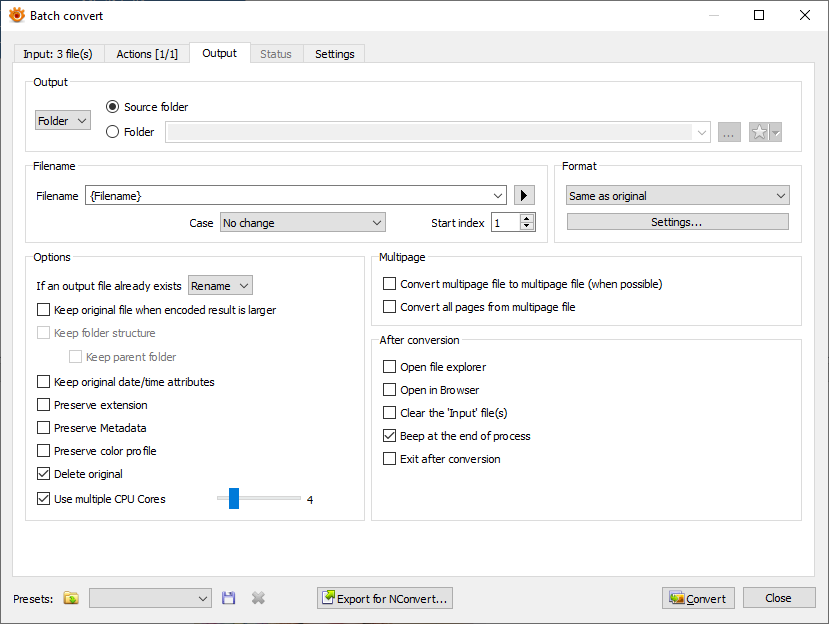
Task: Open the Settings tab
Action: click(334, 54)
